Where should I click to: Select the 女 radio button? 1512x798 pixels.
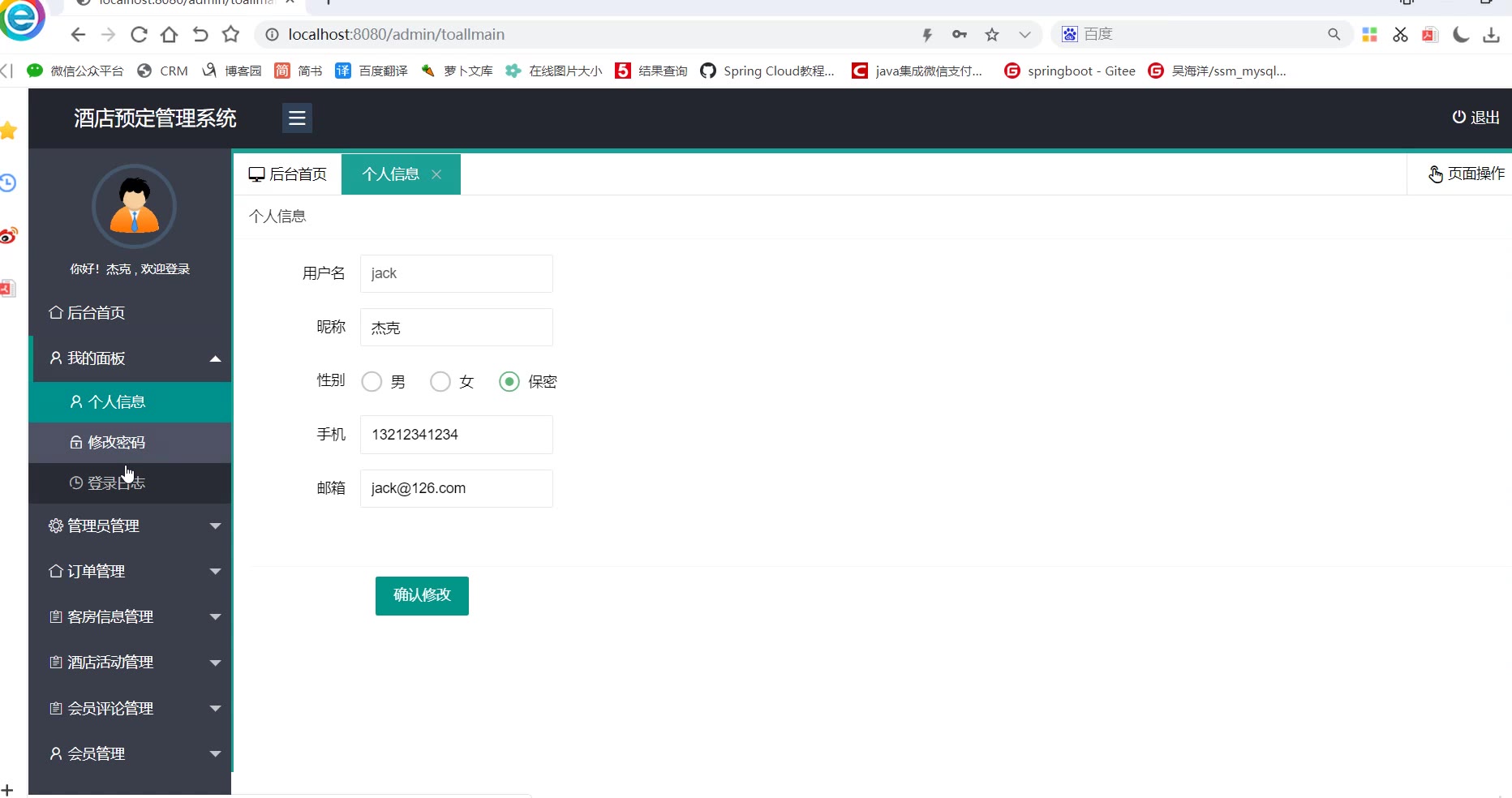(x=440, y=382)
